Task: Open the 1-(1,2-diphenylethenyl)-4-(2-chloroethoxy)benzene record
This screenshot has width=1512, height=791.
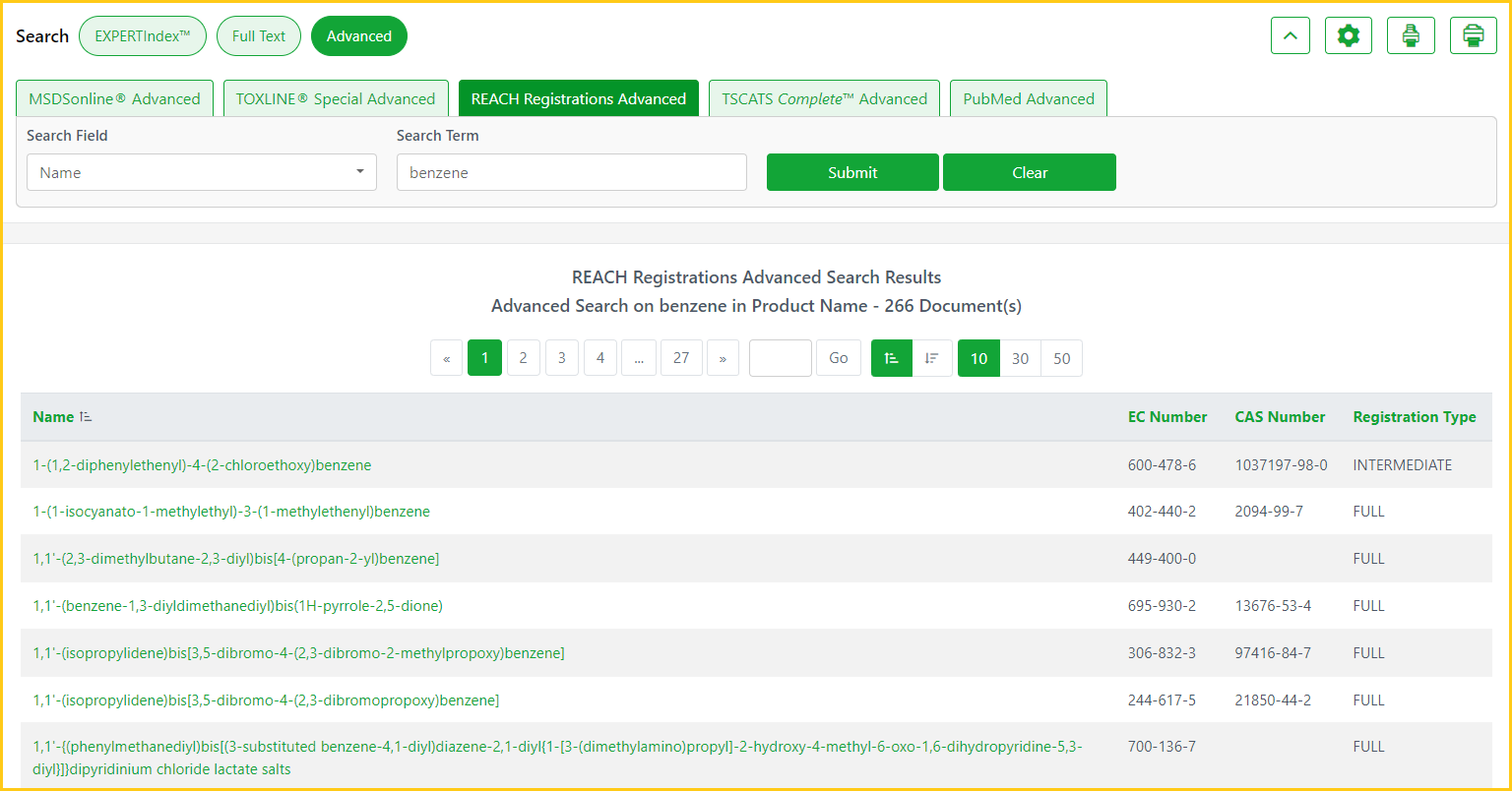Action: pyautogui.click(x=202, y=464)
